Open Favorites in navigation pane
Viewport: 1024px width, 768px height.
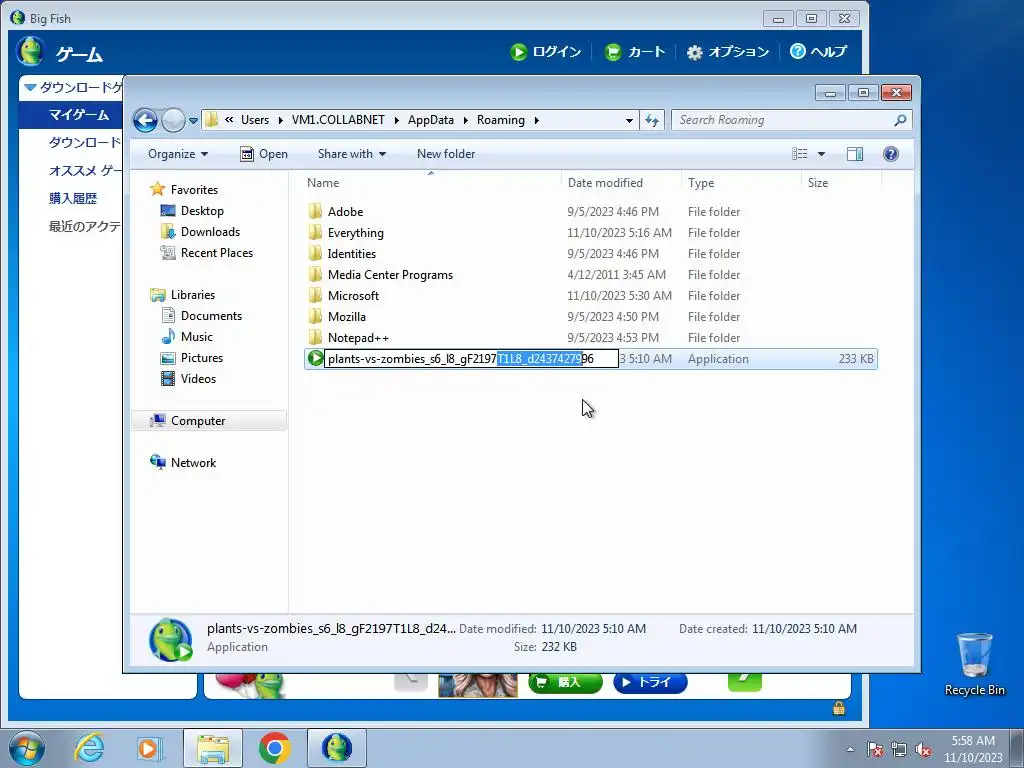click(x=194, y=189)
